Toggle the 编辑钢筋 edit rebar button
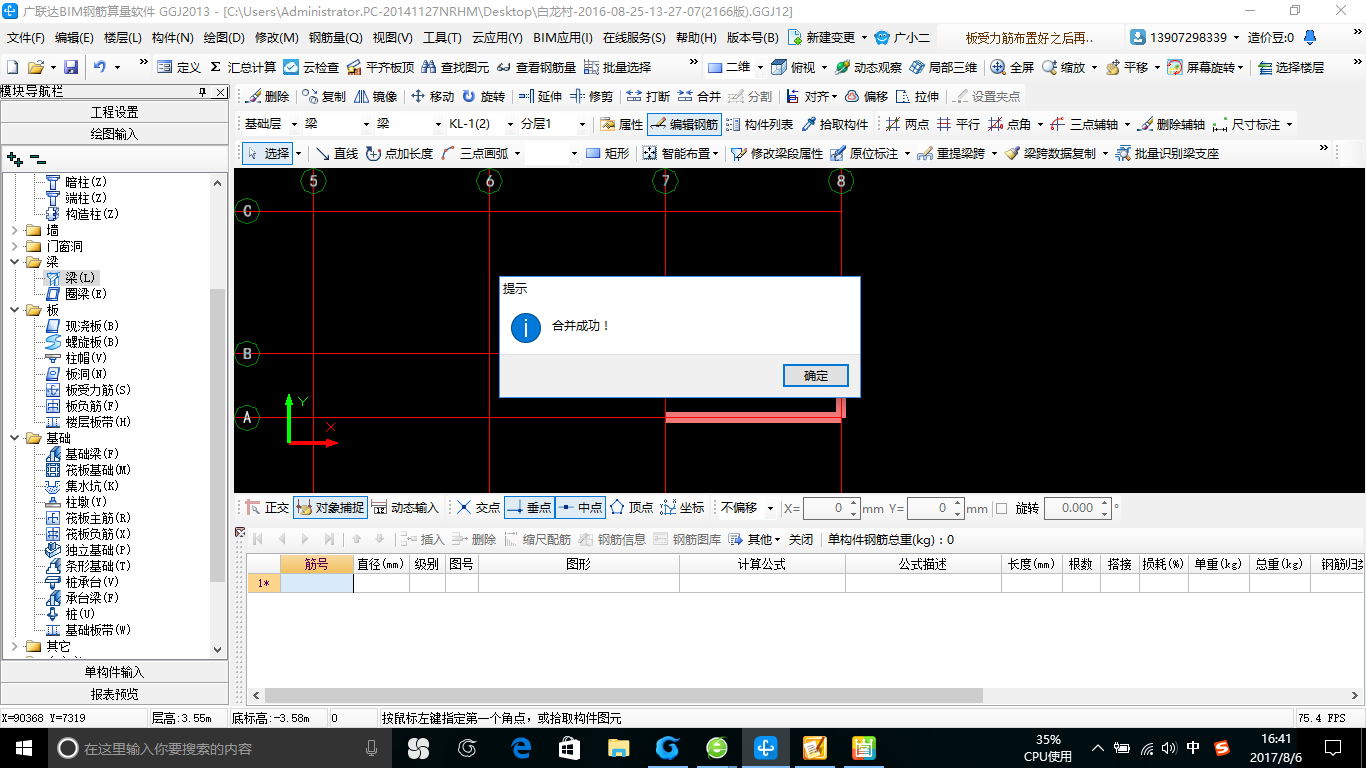The width and height of the screenshot is (1366, 768). point(684,125)
